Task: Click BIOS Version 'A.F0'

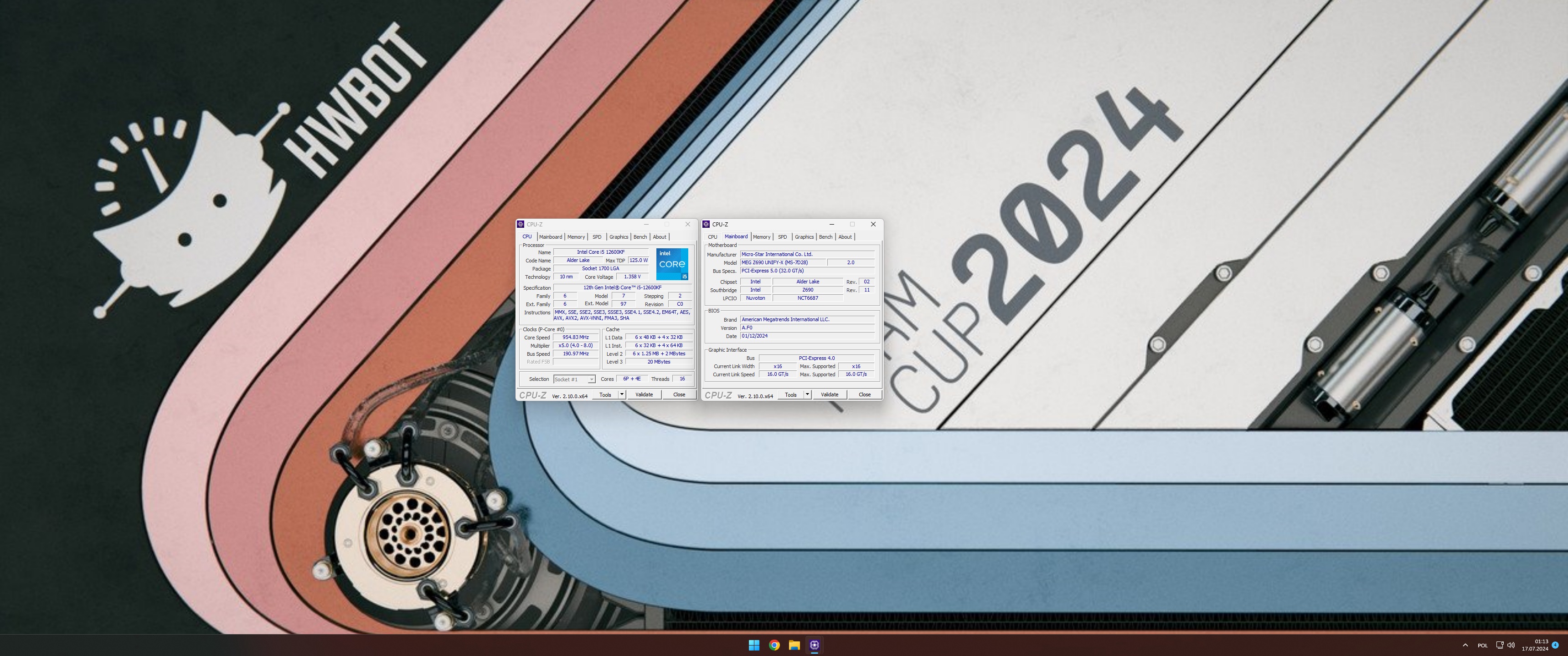Action: tap(807, 328)
